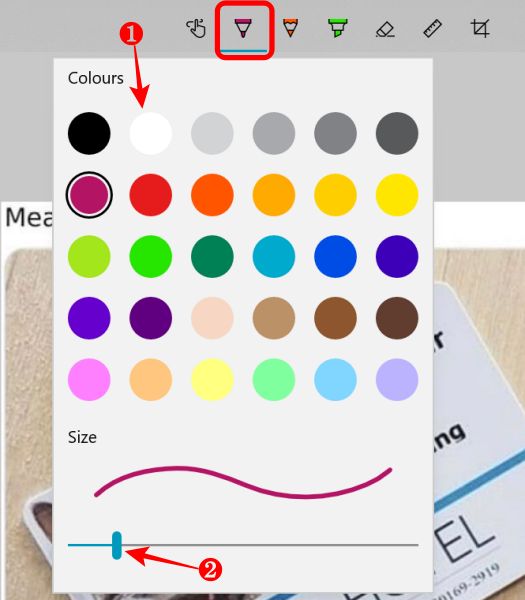Pick the red colour swatch

(151, 195)
